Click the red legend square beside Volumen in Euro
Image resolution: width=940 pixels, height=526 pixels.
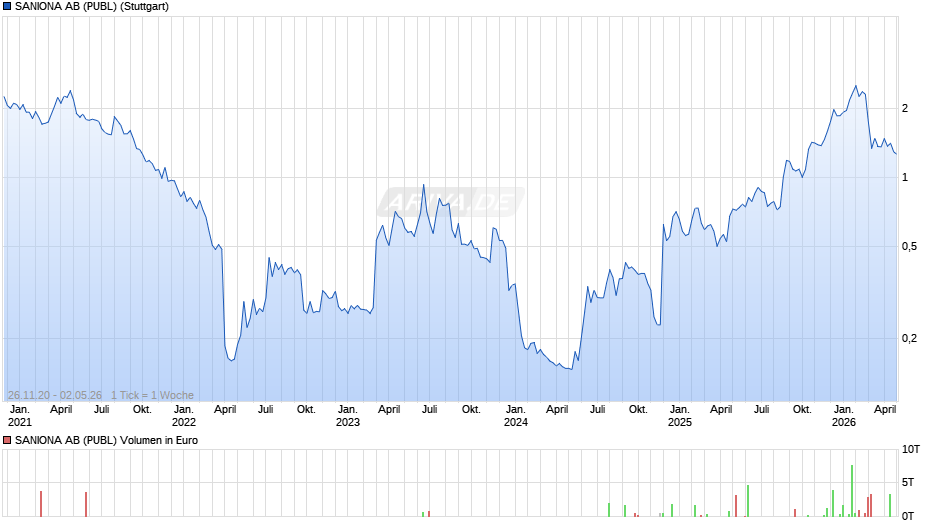pos(7,440)
